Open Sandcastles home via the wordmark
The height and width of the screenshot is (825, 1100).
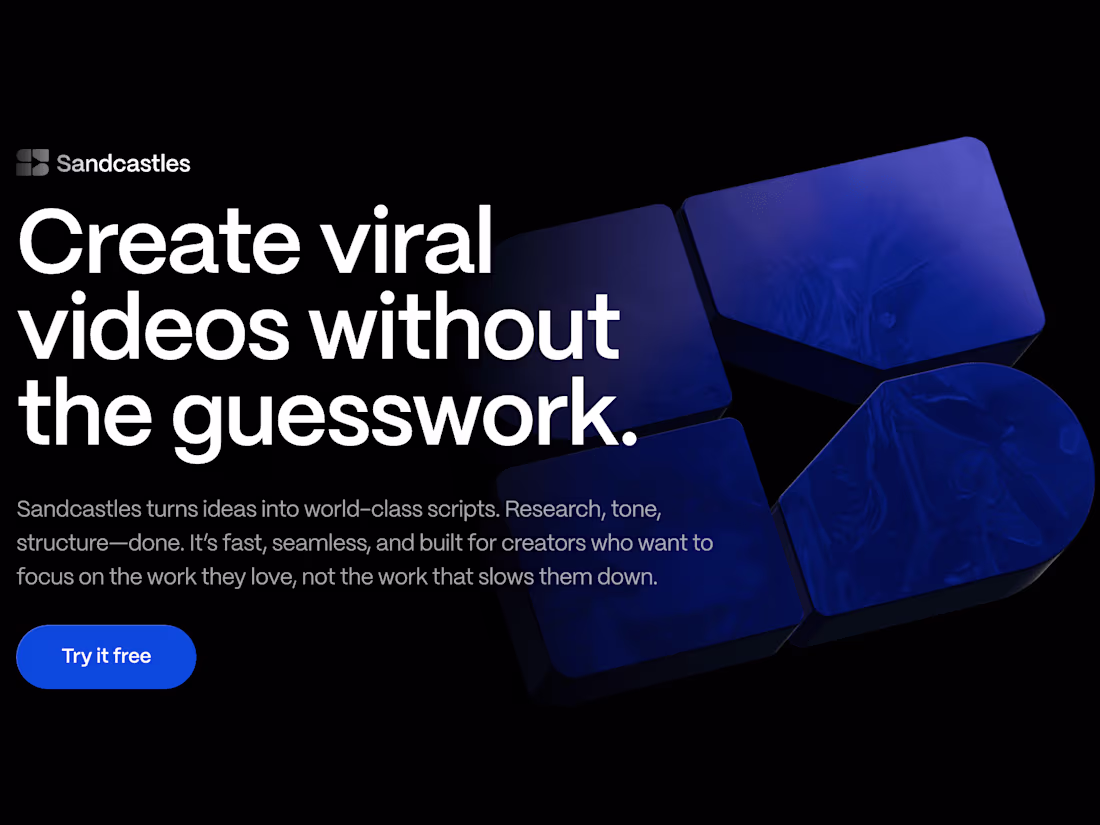(123, 163)
